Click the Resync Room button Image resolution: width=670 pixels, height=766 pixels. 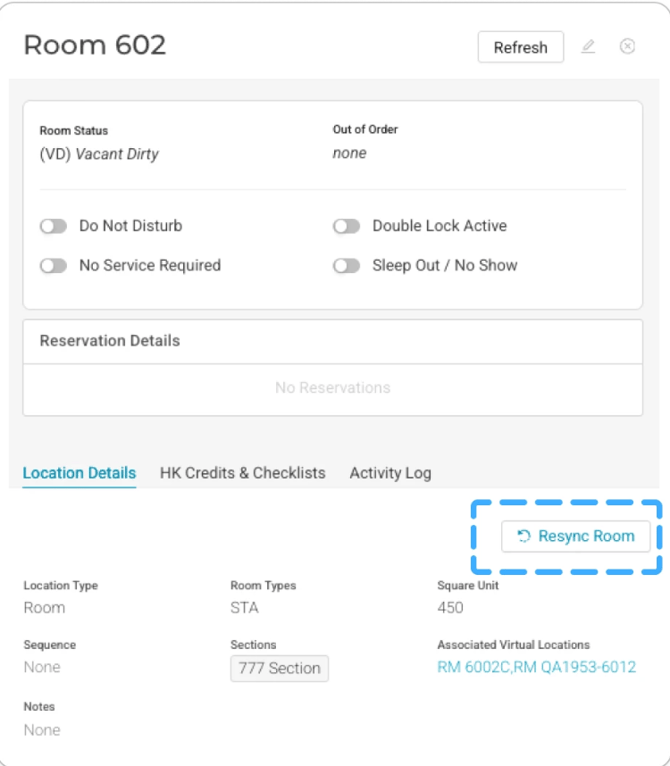click(576, 536)
